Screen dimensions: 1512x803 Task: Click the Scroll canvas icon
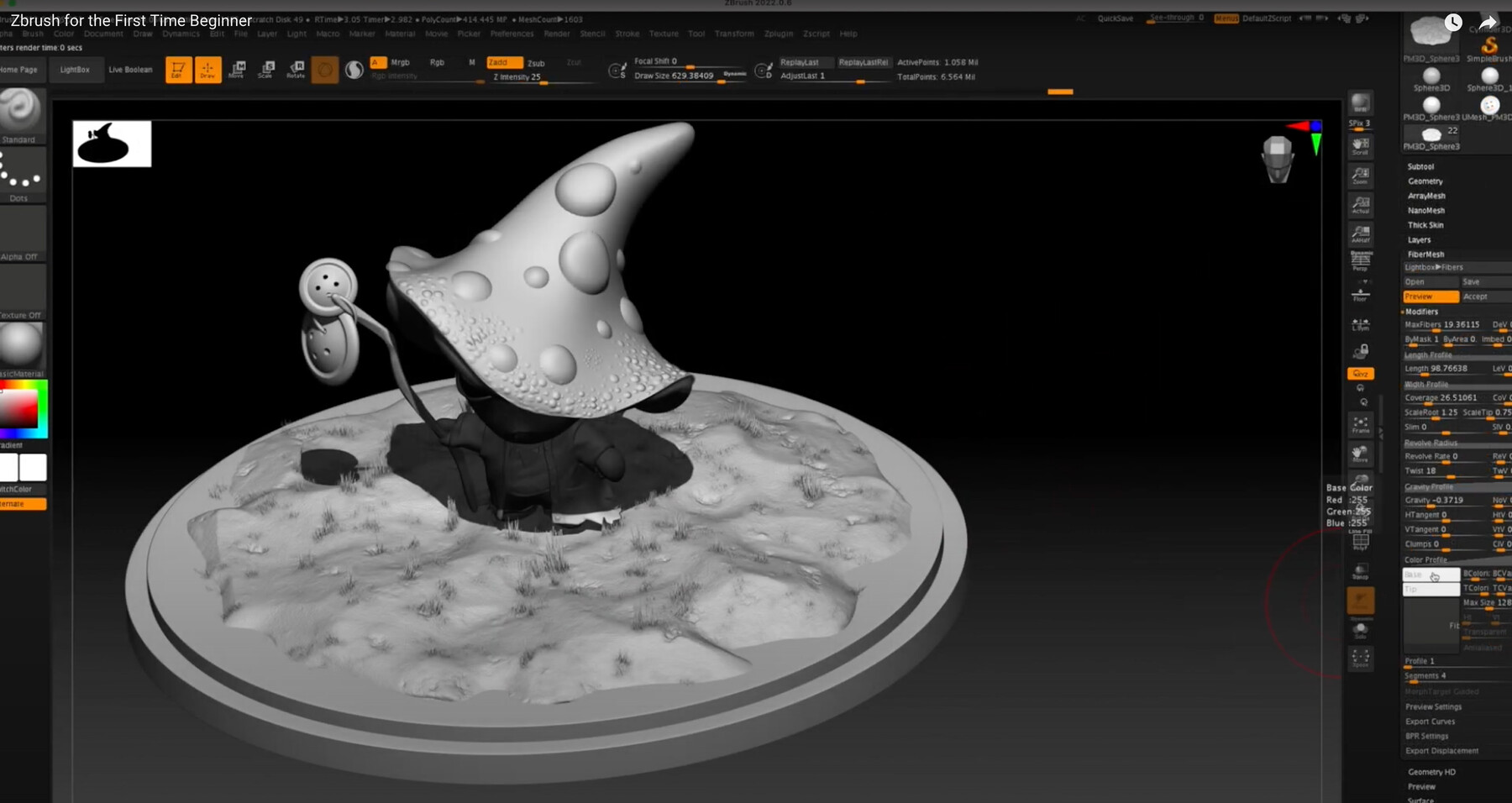(1360, 146)
